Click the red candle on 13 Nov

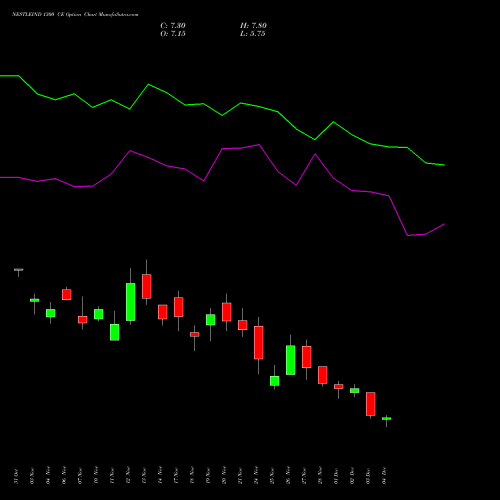pos(147,286)
